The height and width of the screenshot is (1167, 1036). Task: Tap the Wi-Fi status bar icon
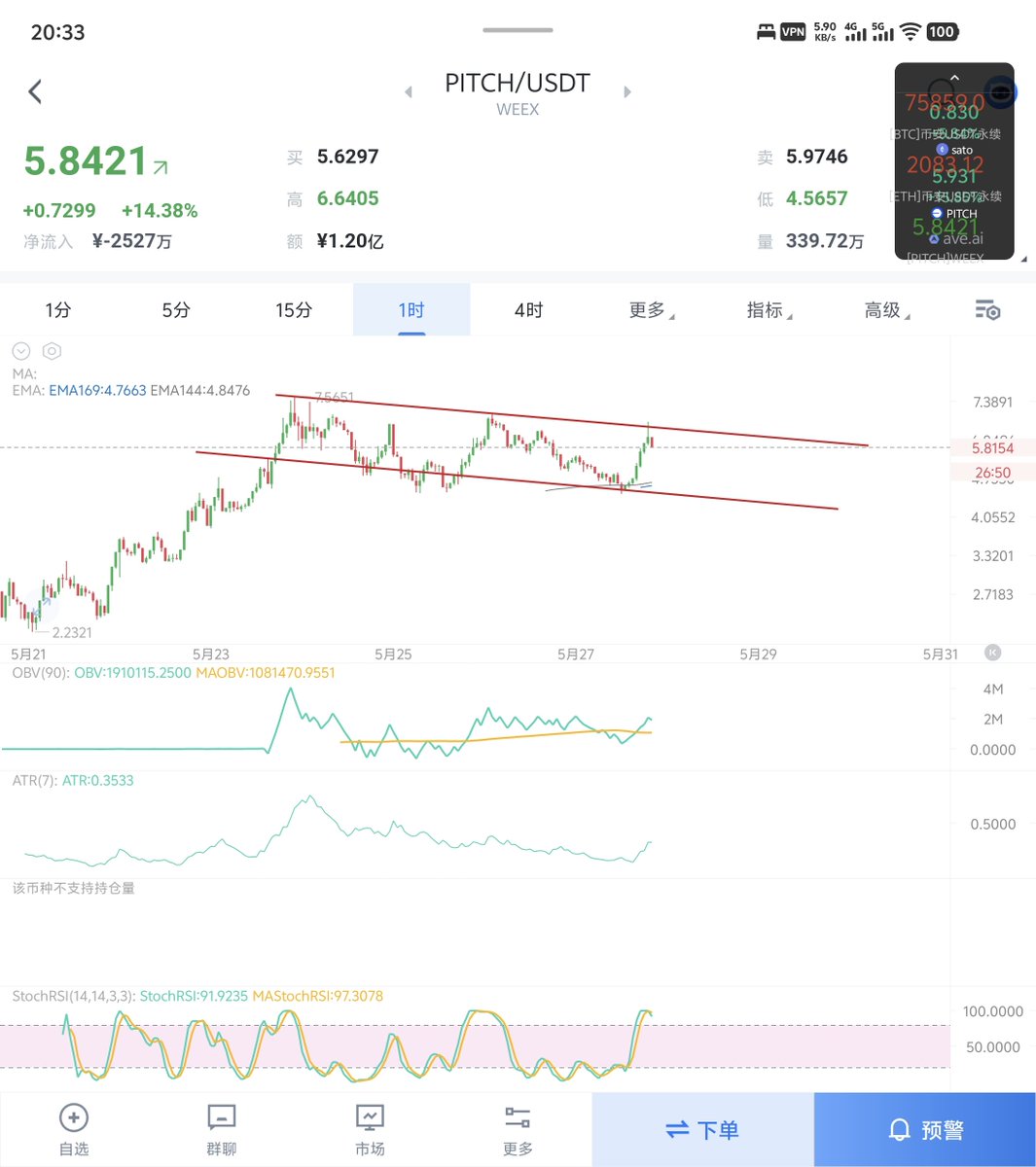pos(910,32)
